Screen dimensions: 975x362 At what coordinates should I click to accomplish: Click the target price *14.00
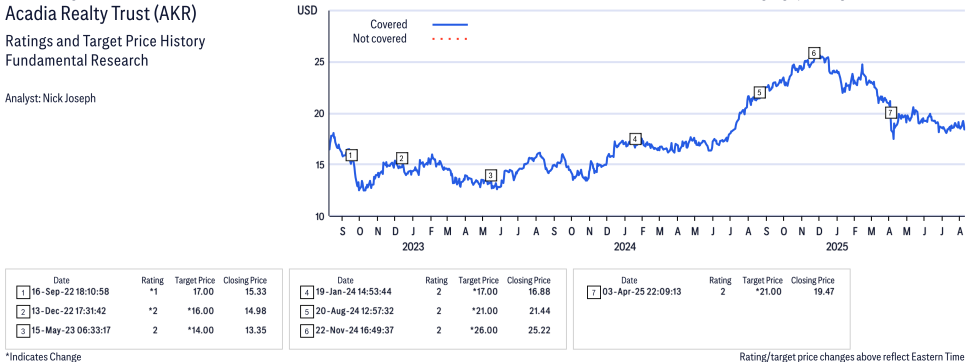coord(200,330)
